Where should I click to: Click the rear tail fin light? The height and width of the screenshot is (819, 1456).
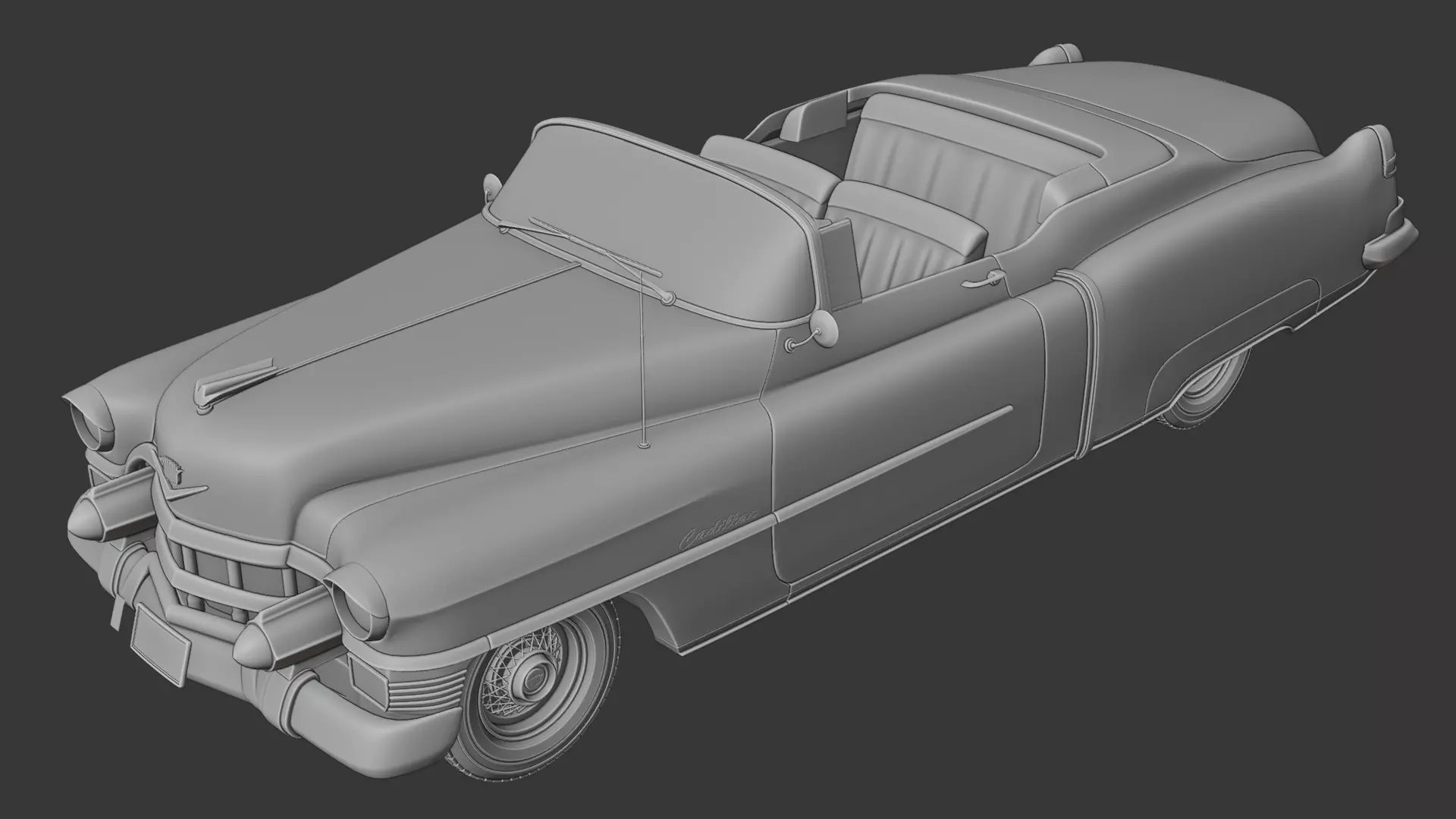click(x=1389, y=163)
